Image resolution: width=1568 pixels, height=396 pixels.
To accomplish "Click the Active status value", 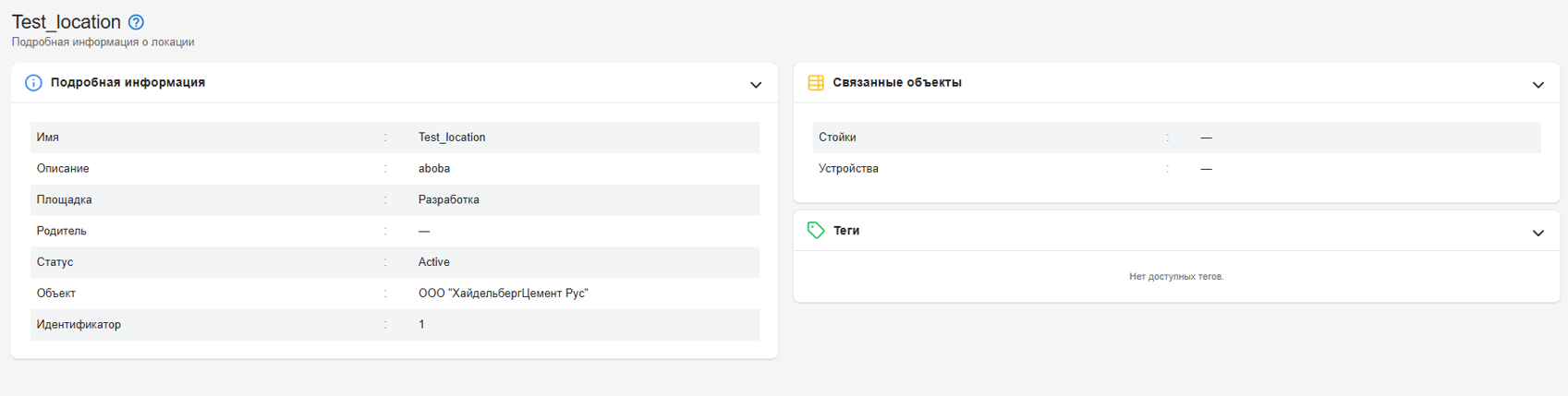I will [x=434, y=262].
